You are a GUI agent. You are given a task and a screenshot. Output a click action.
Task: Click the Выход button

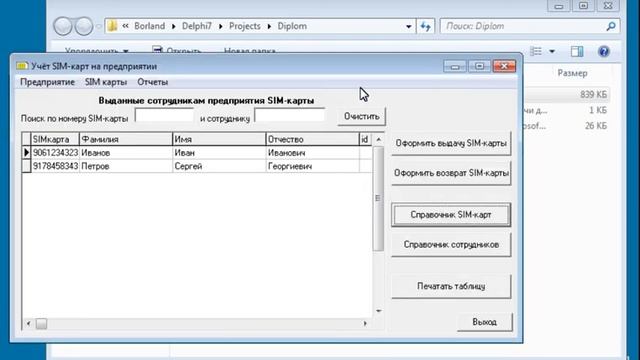point(484,322)
